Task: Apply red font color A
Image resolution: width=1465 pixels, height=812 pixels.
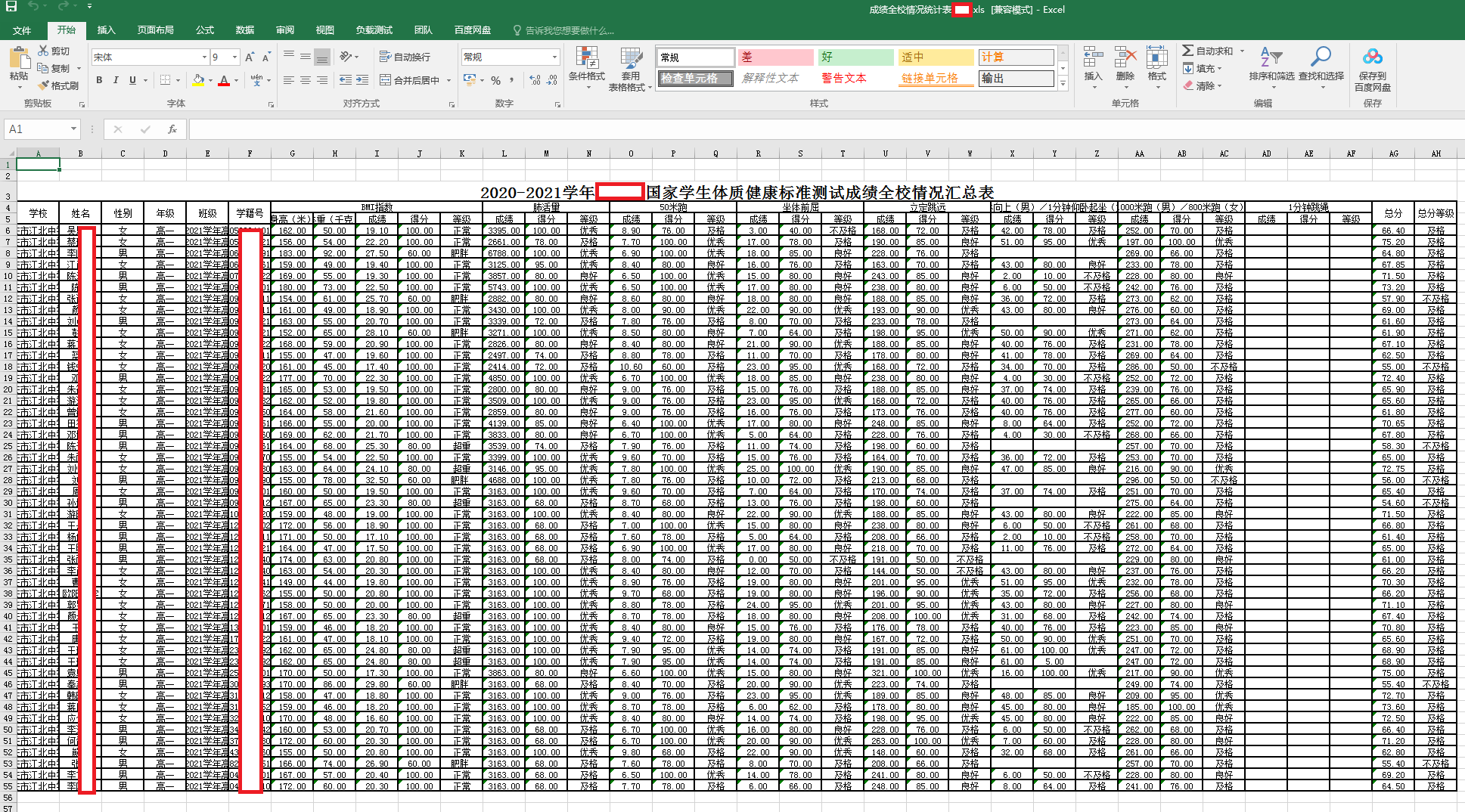Action: click(224, 80)
